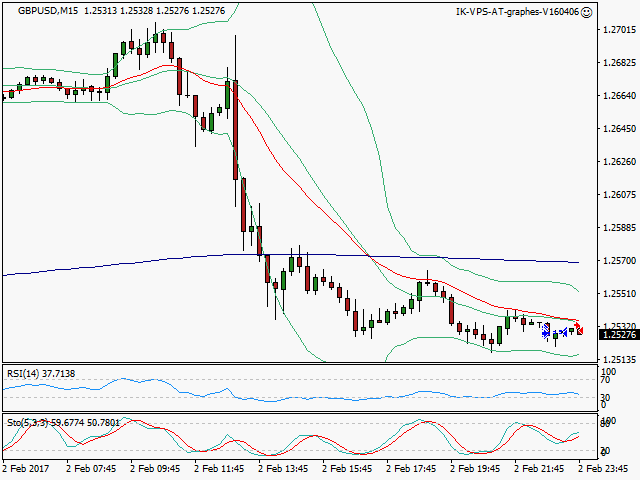Click the red sell arrow on the last candle
The height and width of the screenshot is (480, 640).
pos(579,327)
